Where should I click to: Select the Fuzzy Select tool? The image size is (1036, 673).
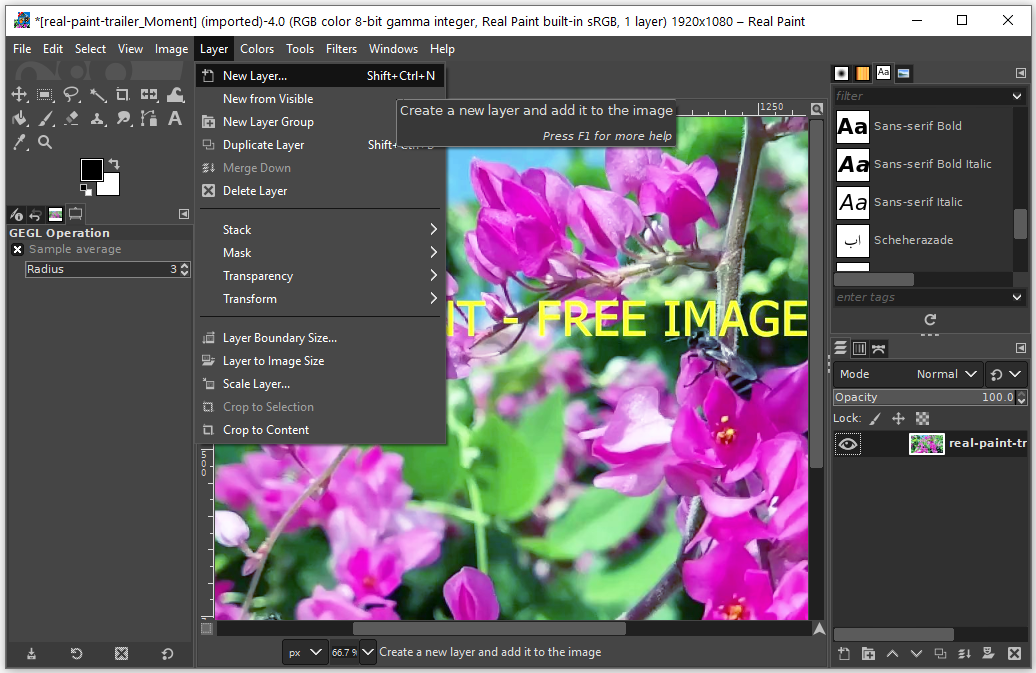click(98, 95)
